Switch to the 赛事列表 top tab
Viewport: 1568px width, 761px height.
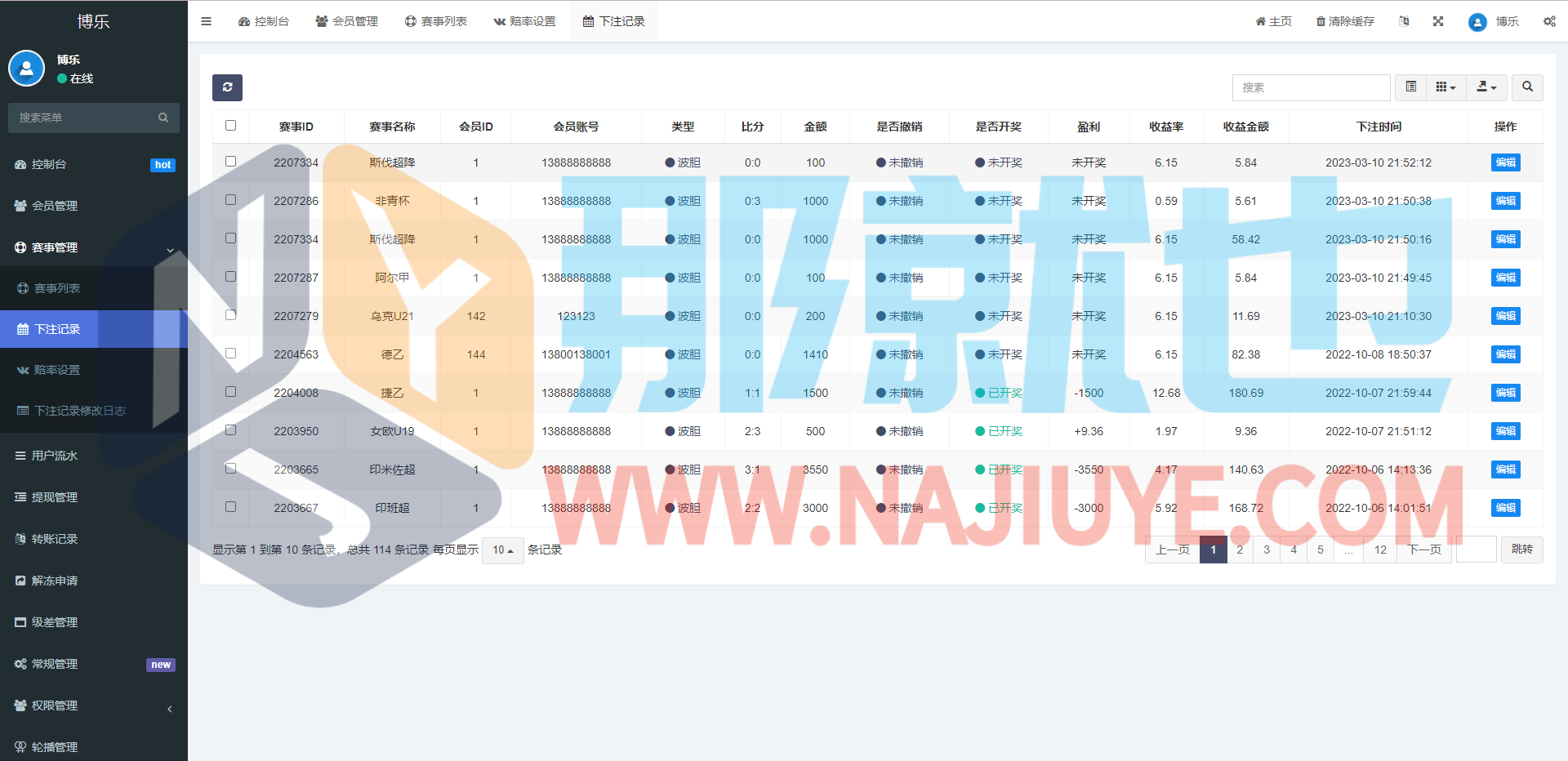436,21
